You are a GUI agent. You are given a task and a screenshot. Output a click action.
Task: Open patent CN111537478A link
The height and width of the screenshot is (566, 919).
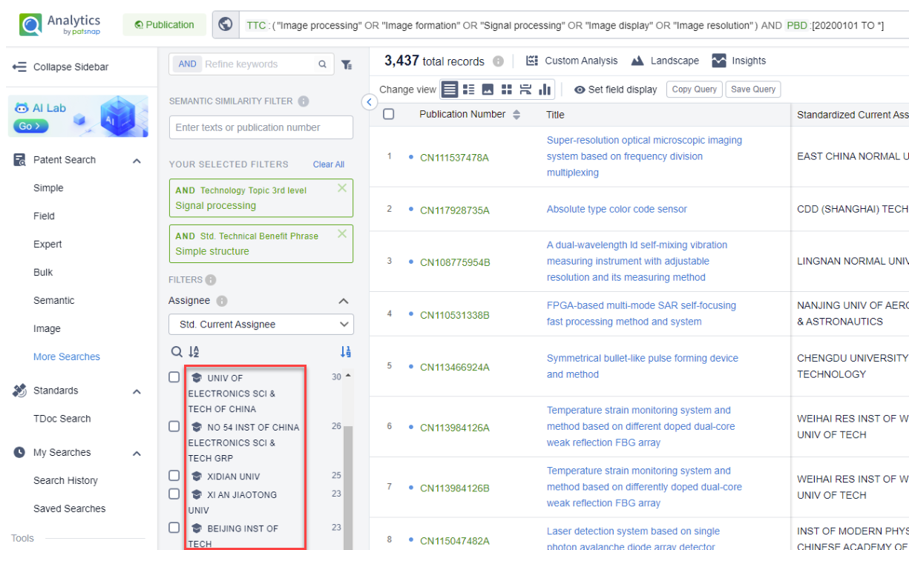[454, 158]
